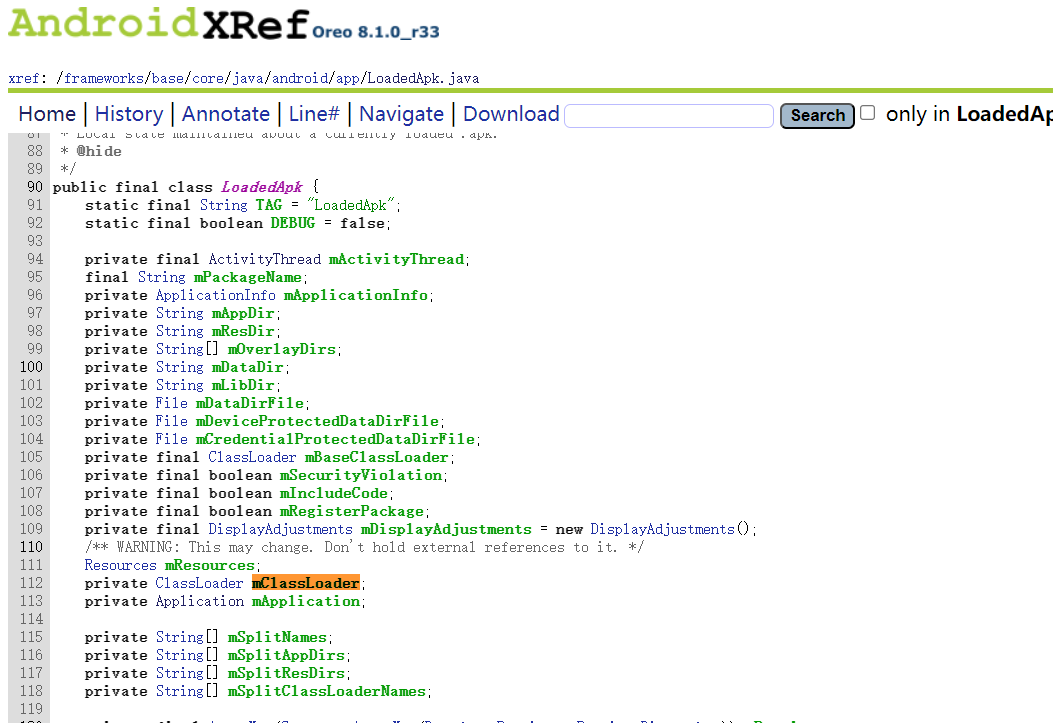
Task: Select the mResources field reference
Action: coord(211,565)
